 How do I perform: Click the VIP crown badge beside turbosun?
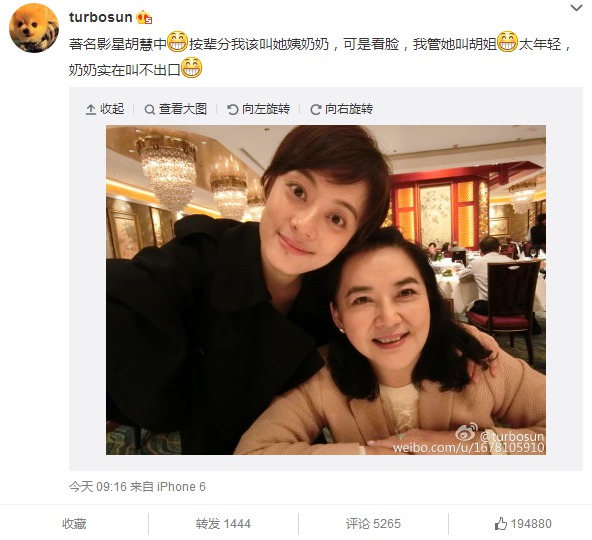(x=144, y=18)
